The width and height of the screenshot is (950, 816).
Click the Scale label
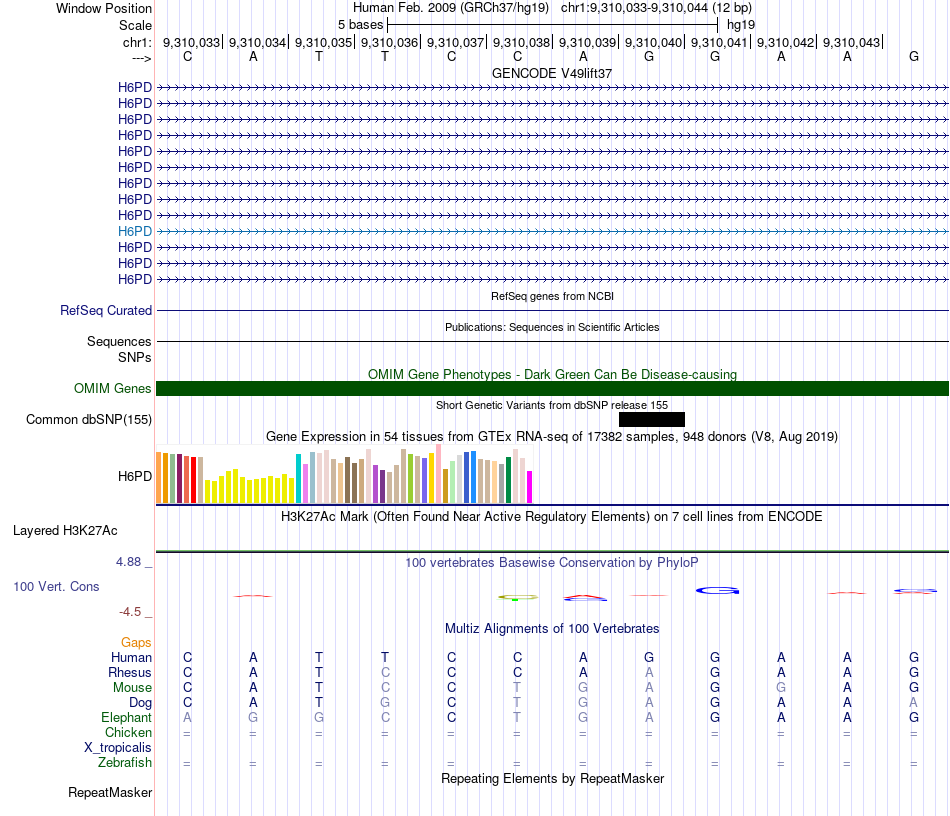pos(135,25)
